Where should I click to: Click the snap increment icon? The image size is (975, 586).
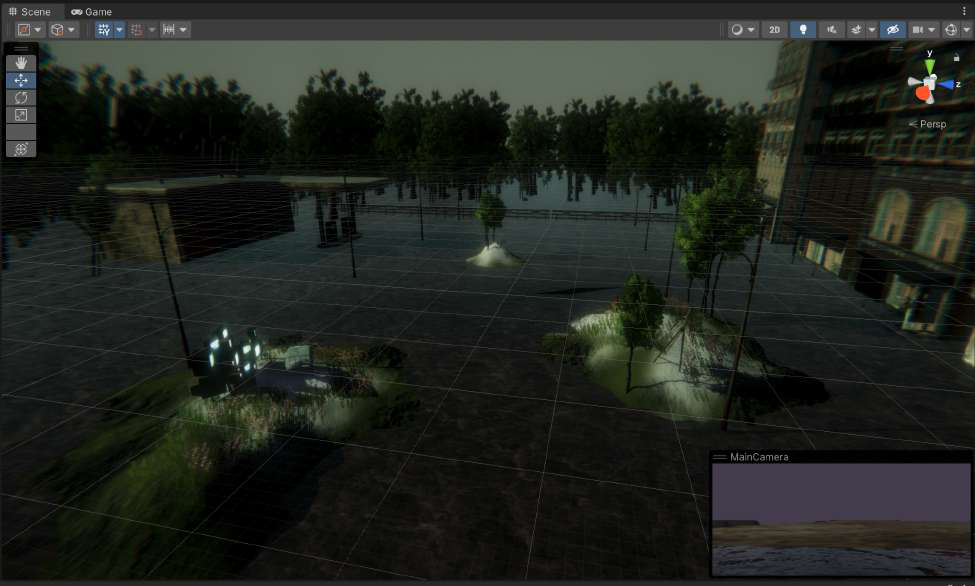pos(169,30)
